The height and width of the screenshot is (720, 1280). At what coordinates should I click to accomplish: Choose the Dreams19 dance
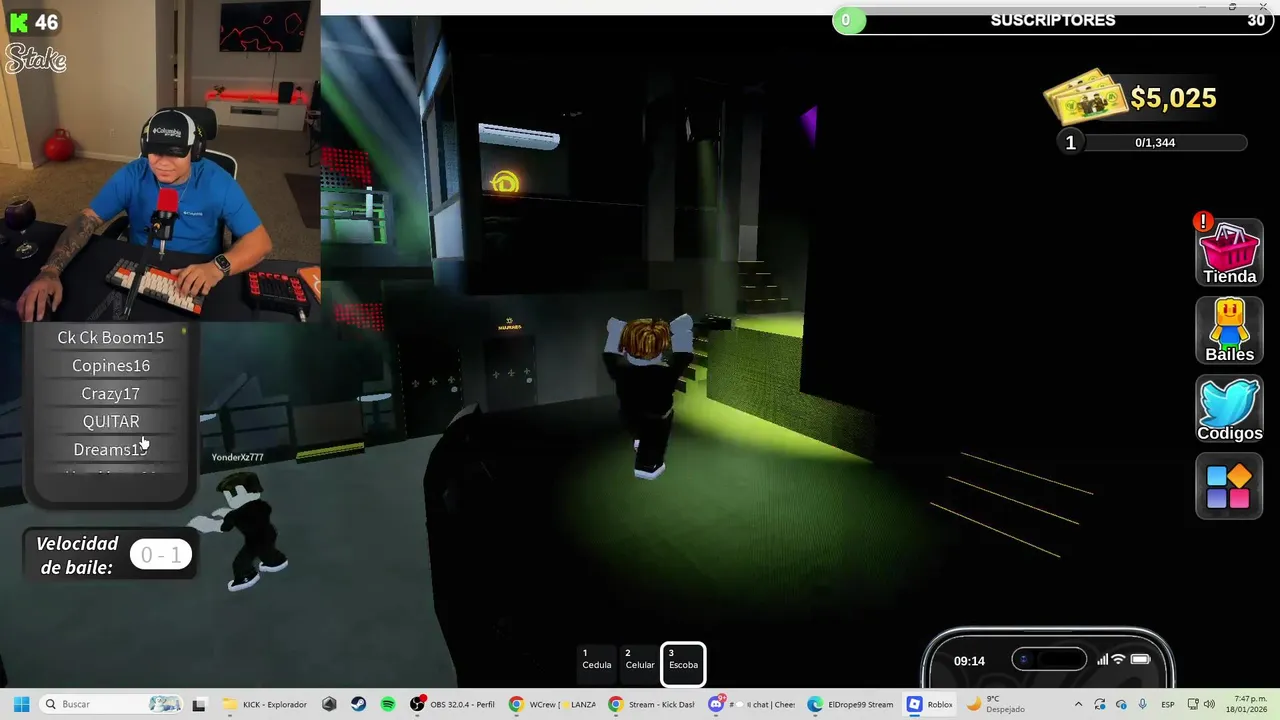click(x=110, y=450)
